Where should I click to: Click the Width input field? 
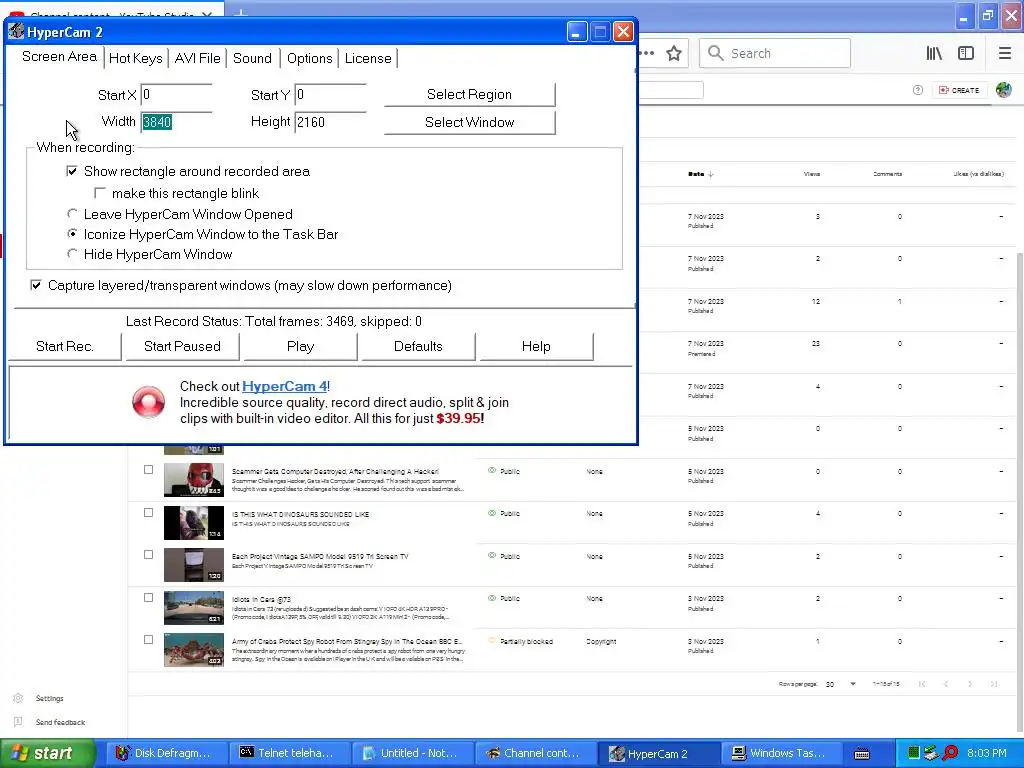coord(176,122)
